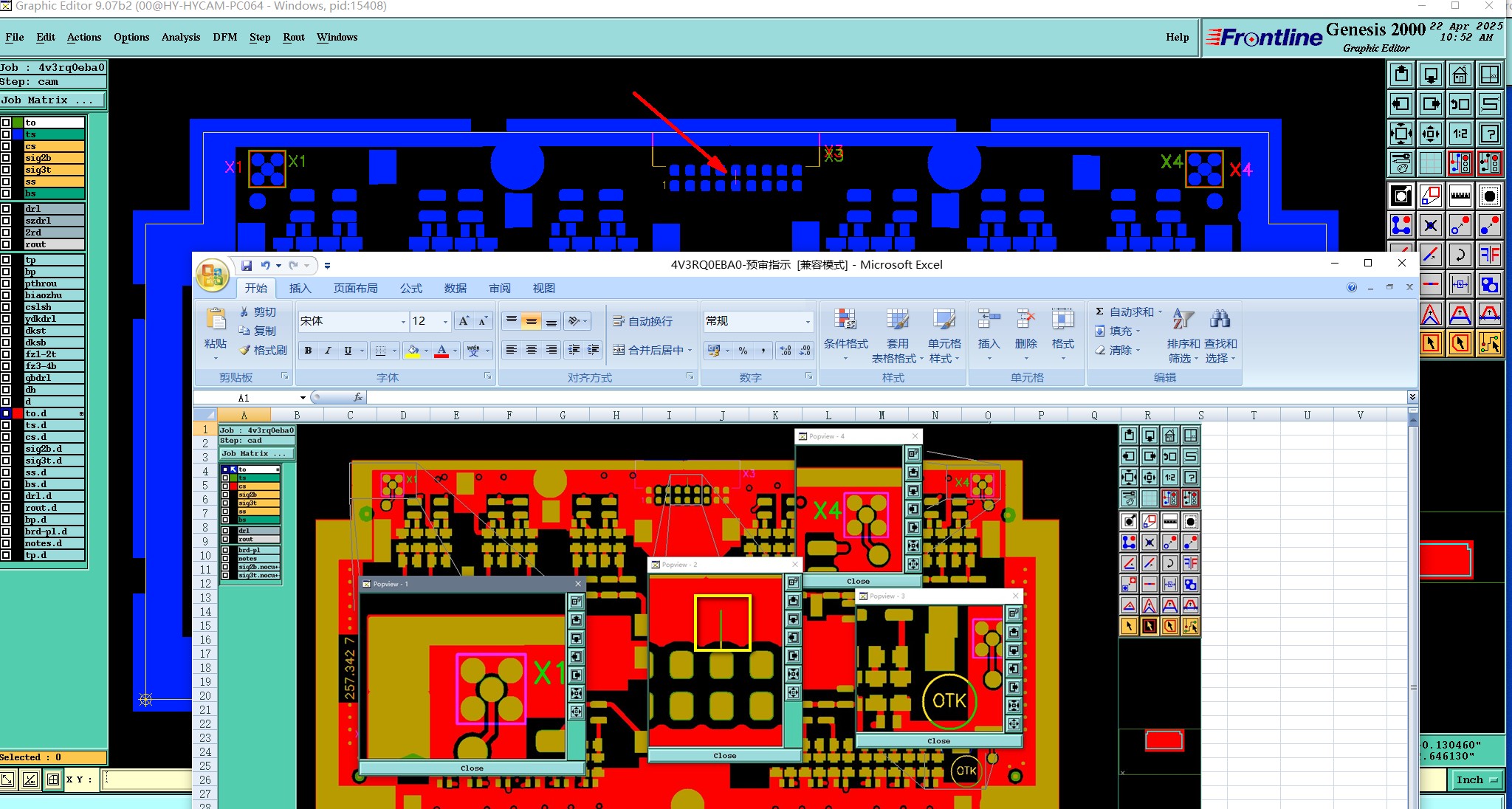
Task: Toggle checkbox for drl layer
Action: click(x=6, y=209)
